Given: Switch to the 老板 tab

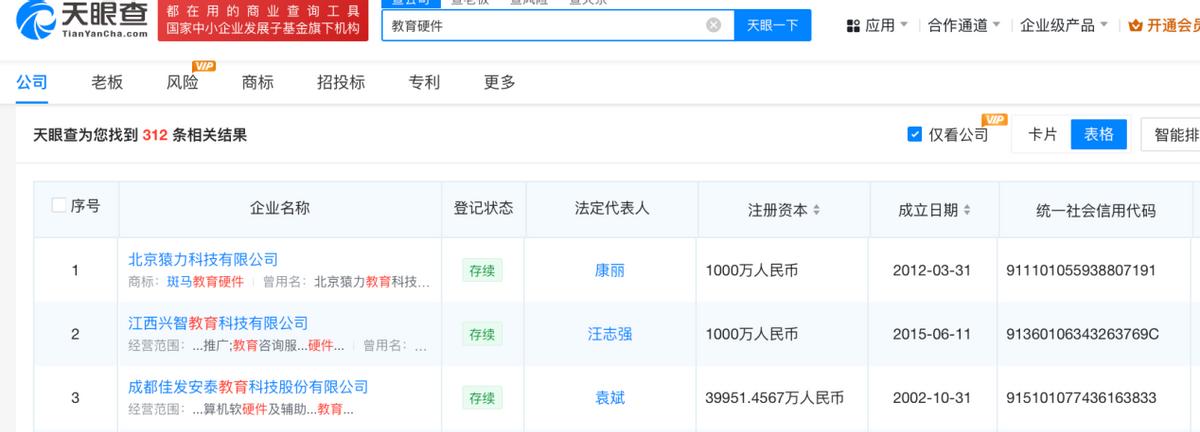Looking at the screenshot, I should [x=106, y=83].
